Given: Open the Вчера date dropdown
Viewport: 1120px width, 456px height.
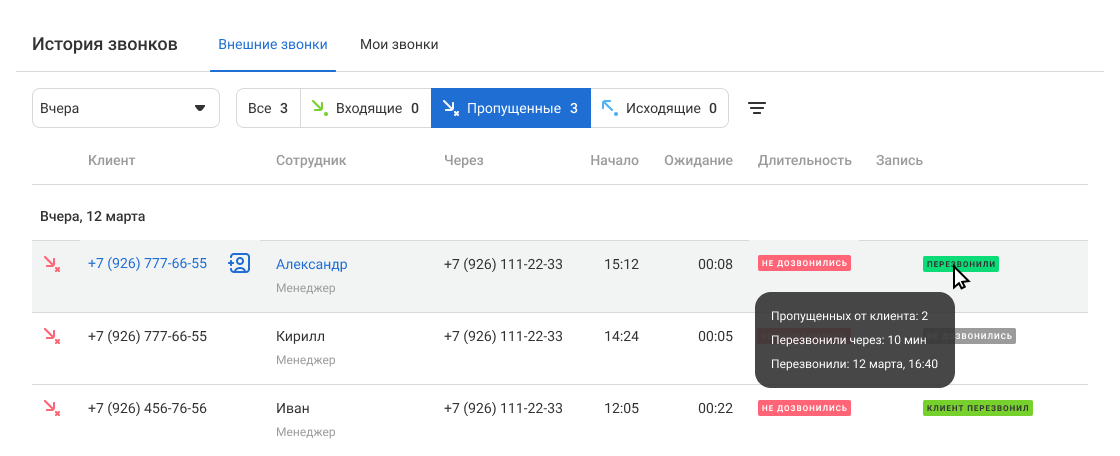Looking at the screenshot, I should (x=126, y=108).
